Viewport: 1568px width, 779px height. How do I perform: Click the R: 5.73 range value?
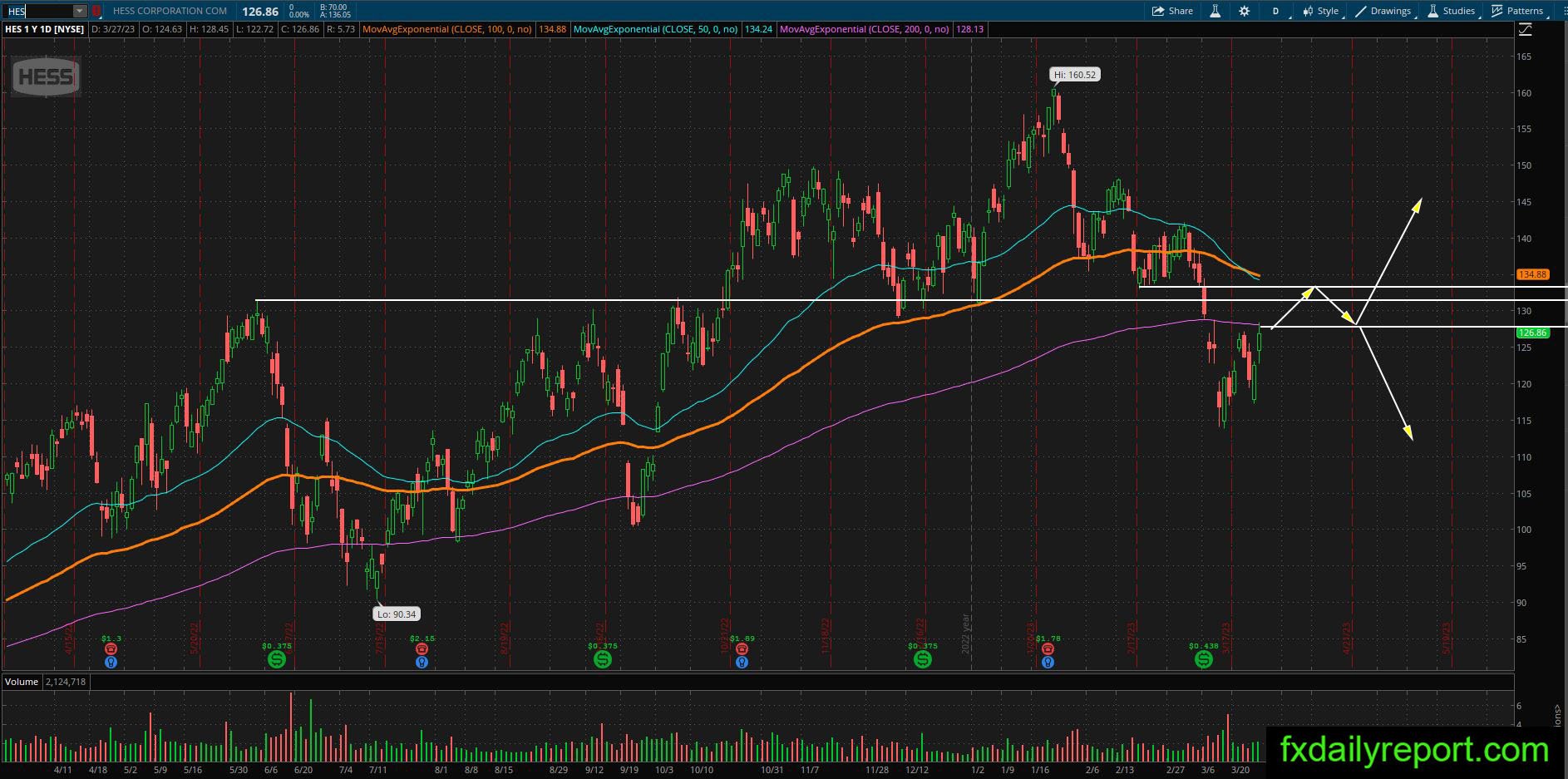click(x=341, y=29)
